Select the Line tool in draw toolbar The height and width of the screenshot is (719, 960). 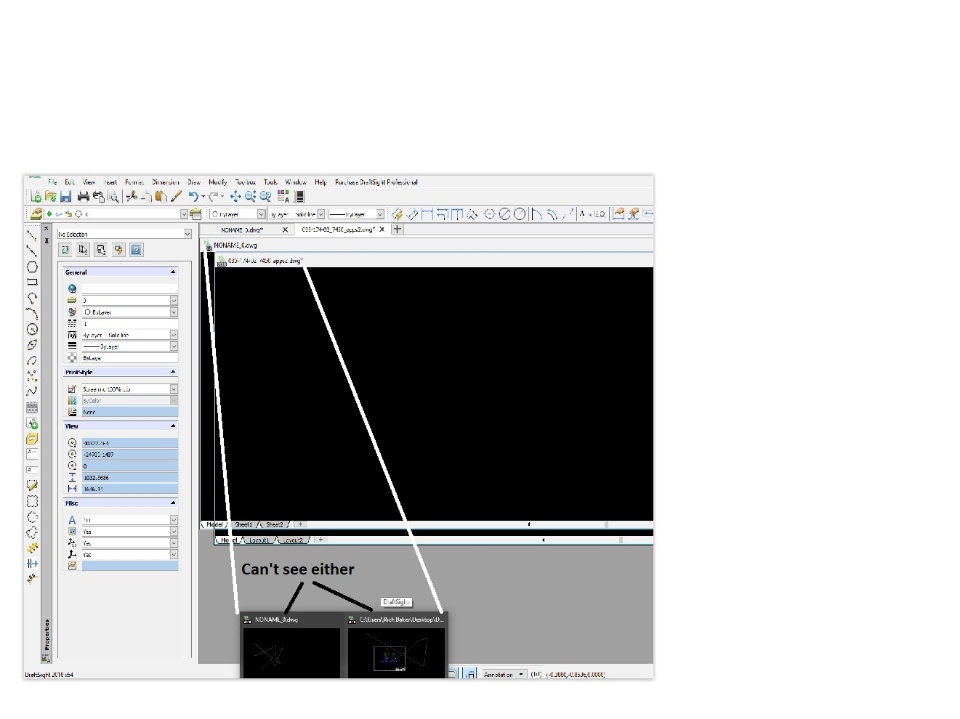tap(32, 235)
